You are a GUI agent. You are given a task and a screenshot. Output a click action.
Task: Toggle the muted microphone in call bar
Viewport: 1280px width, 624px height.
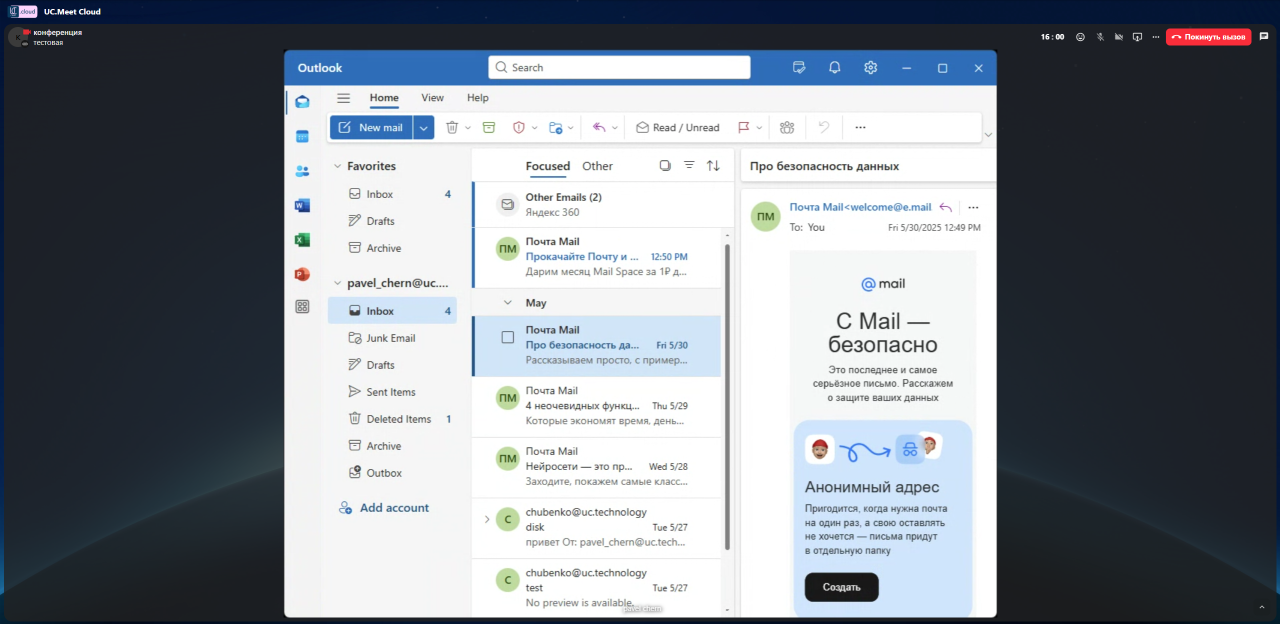point(1100,37)
